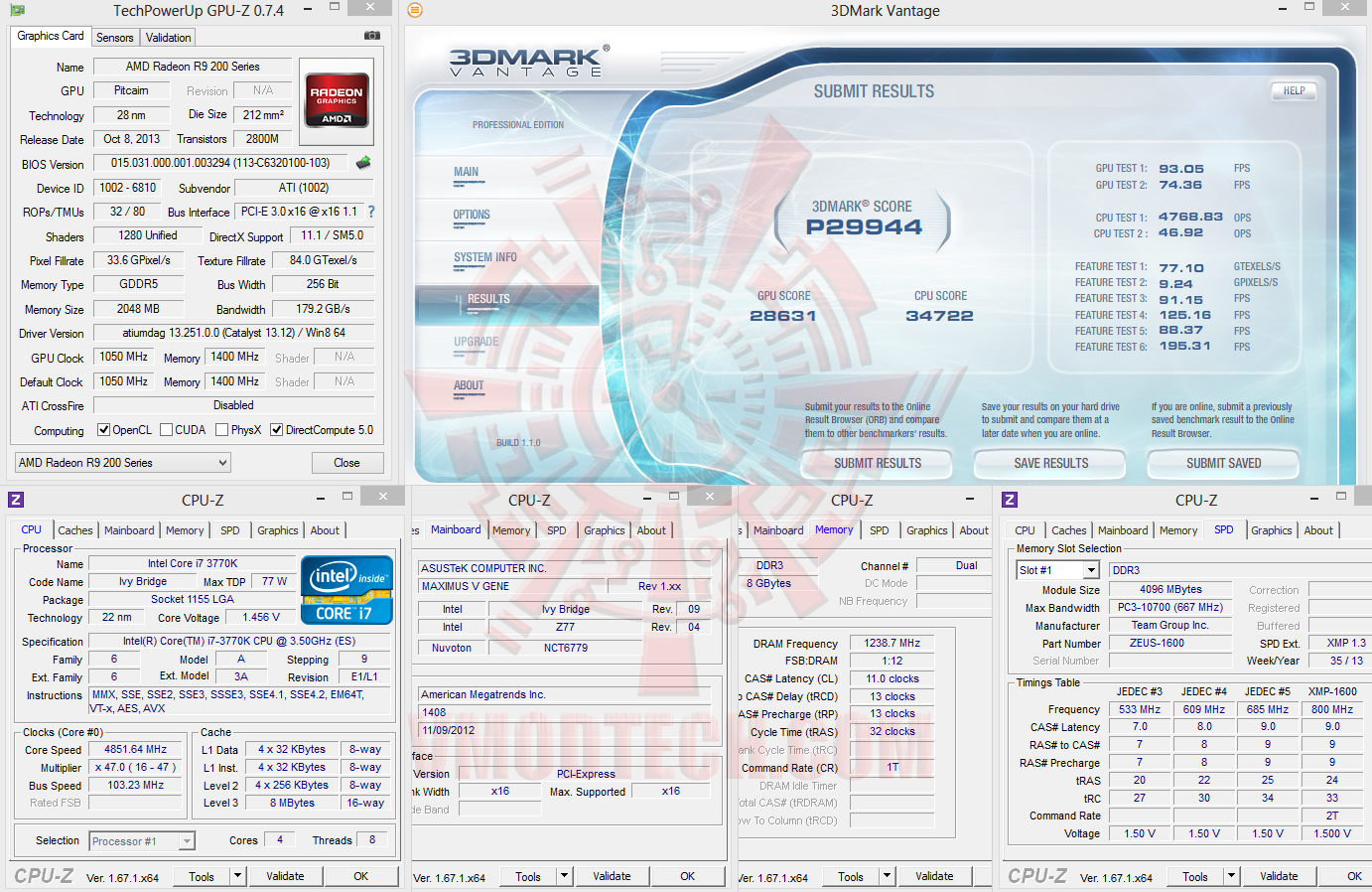Click the Module Size 4096 MBytes field
The image size is (1372, 892).
tap(1170, 589)
